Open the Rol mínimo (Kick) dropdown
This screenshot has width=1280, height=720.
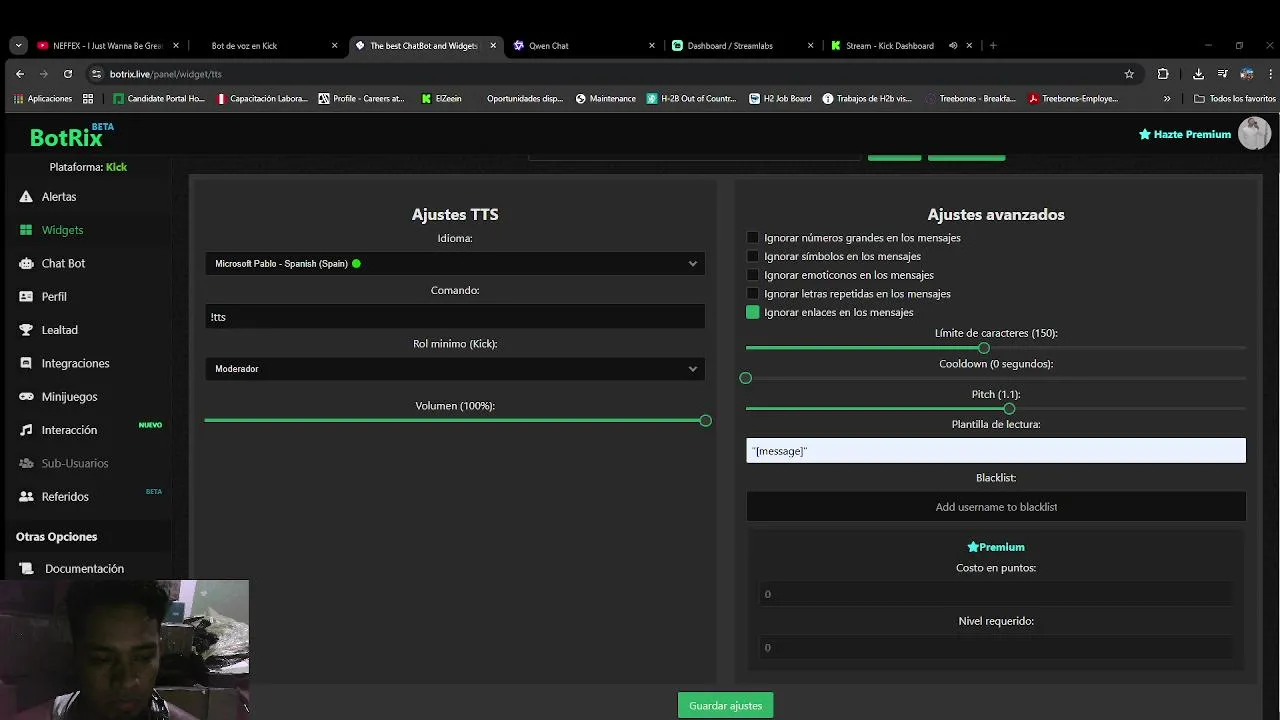(x=455, y=369)
